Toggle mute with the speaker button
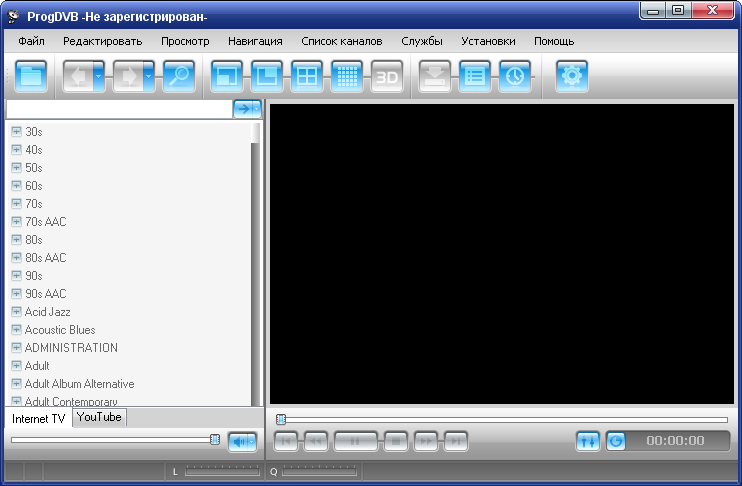This screenshot has width=742, height=486. (x=242, y=440)
